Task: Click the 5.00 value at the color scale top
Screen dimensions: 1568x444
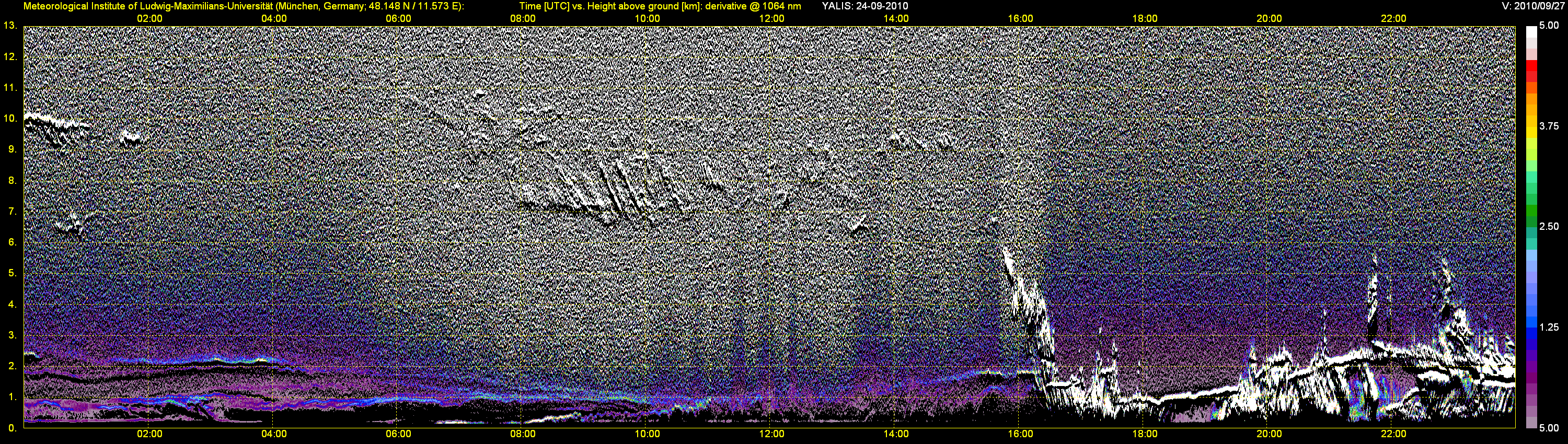Action: pyautogui.click(x=1549, y=26)
